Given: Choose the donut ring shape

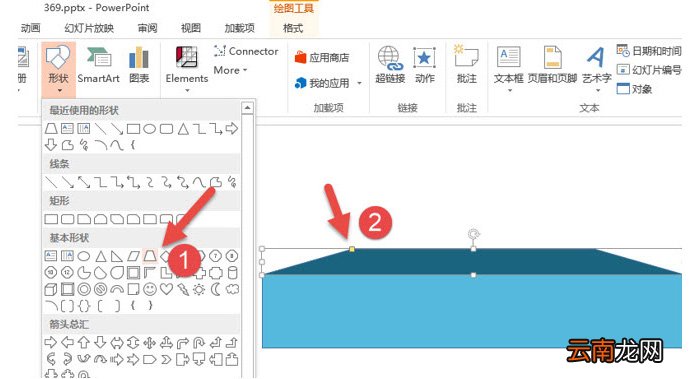Looking at the screenshot, I should point(84,289).
